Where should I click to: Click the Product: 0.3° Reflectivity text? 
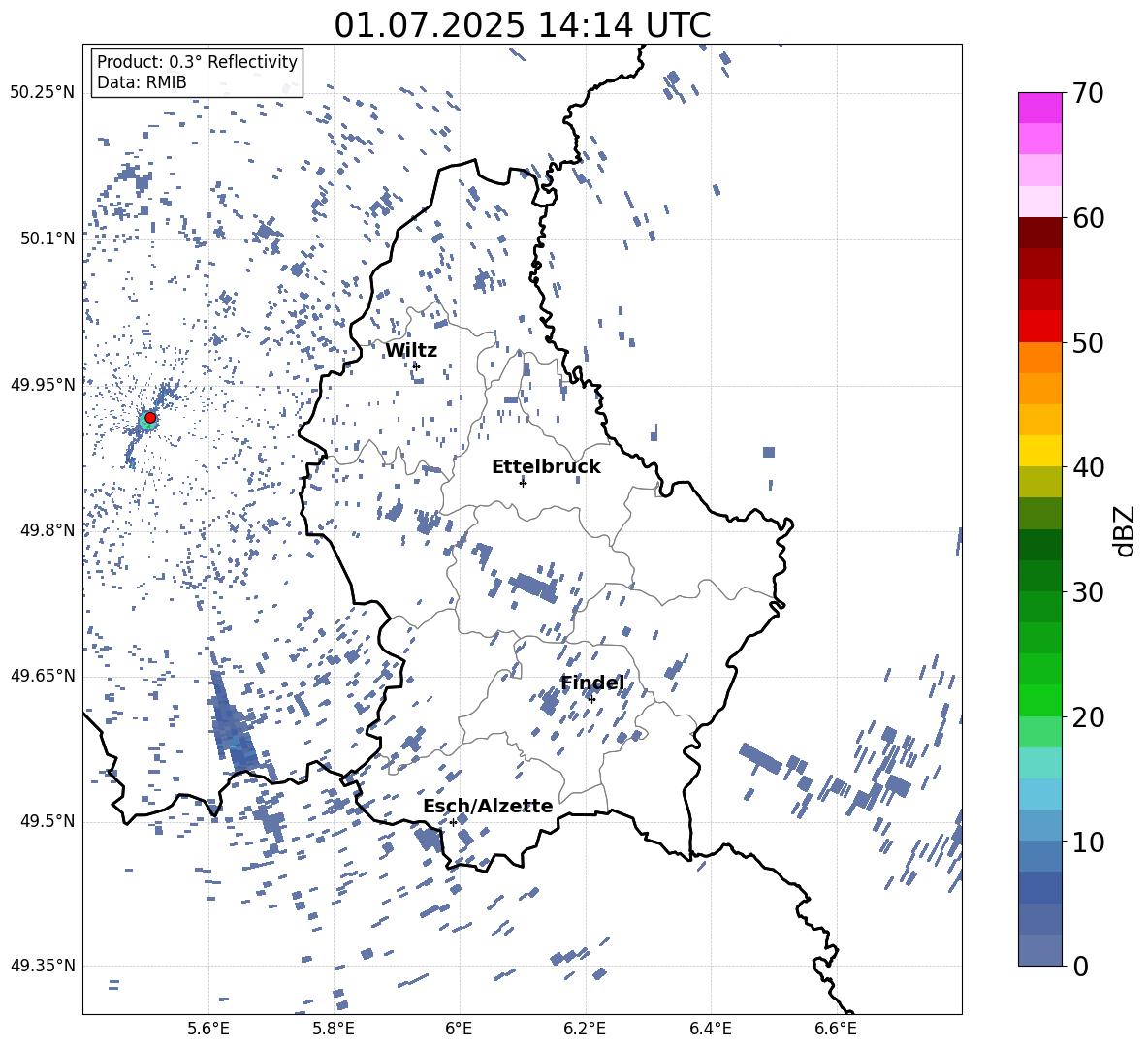click(197, 62)
